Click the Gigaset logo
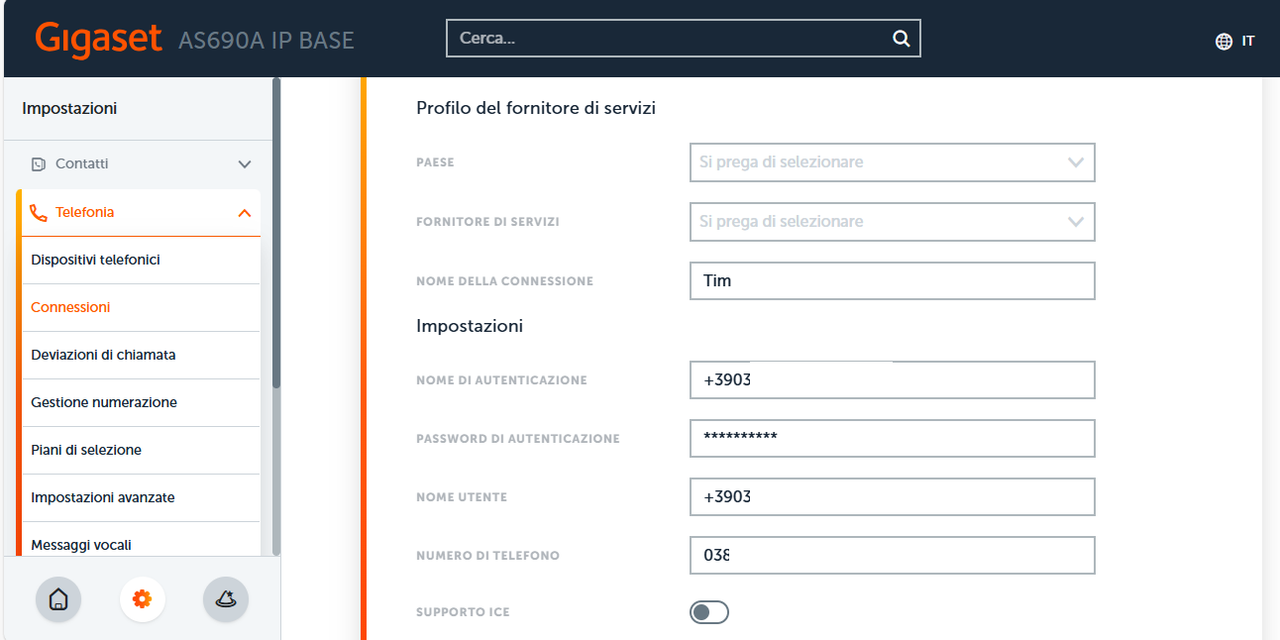1280x640 pixels. (98, 39)
